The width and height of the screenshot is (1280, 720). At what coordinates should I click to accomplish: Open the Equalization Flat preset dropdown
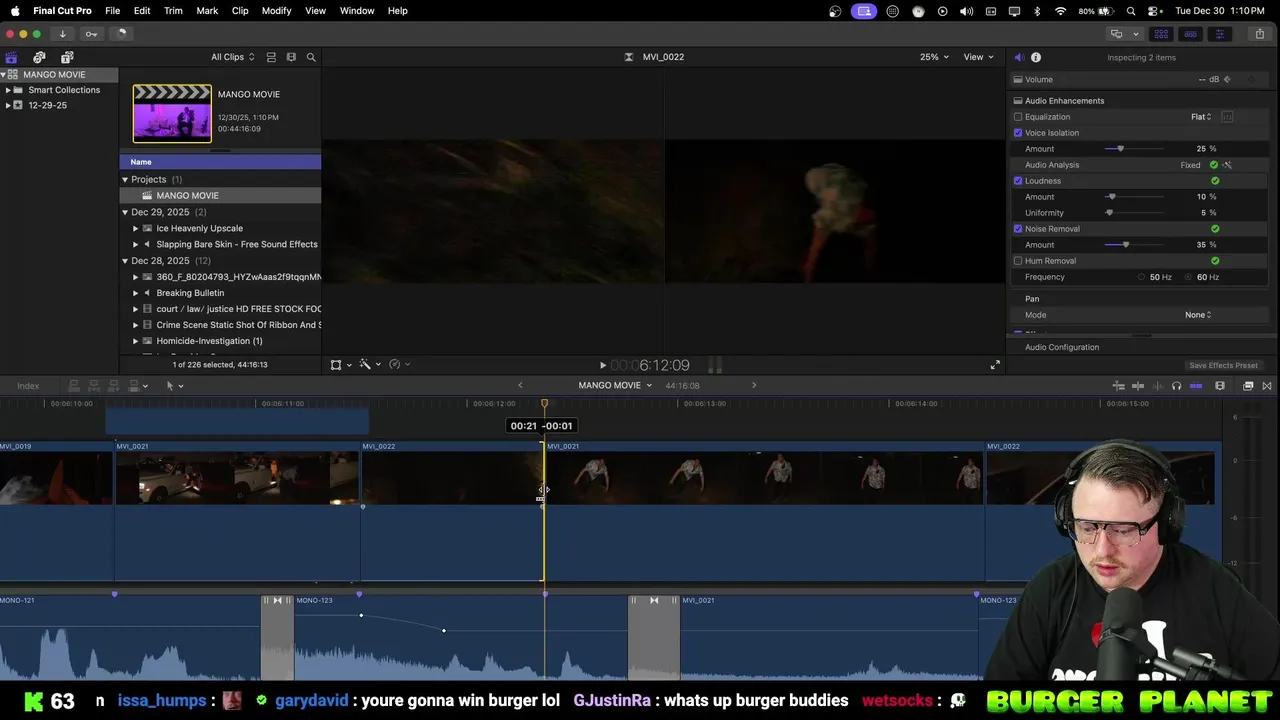point(1201,117)
